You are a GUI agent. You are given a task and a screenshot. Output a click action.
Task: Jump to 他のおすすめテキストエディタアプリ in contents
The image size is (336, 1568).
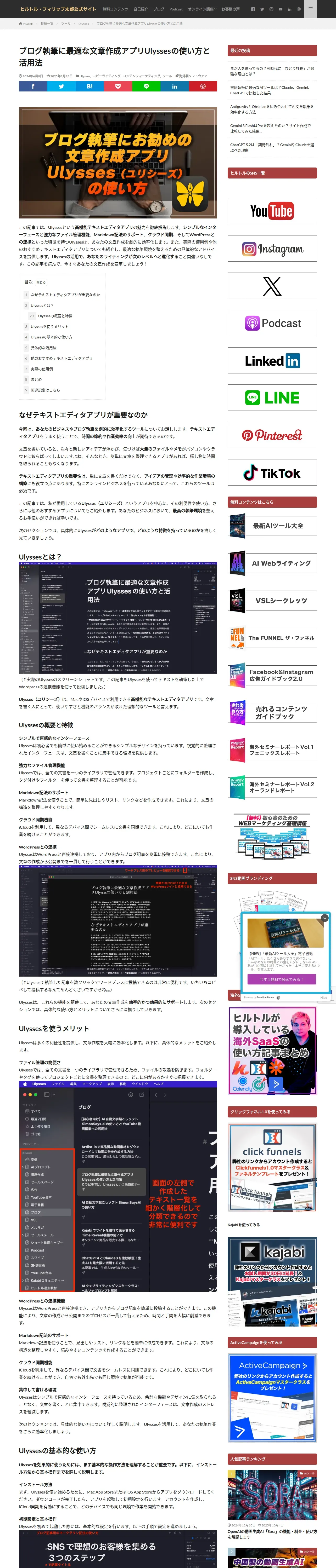click(x=61, y=359)
